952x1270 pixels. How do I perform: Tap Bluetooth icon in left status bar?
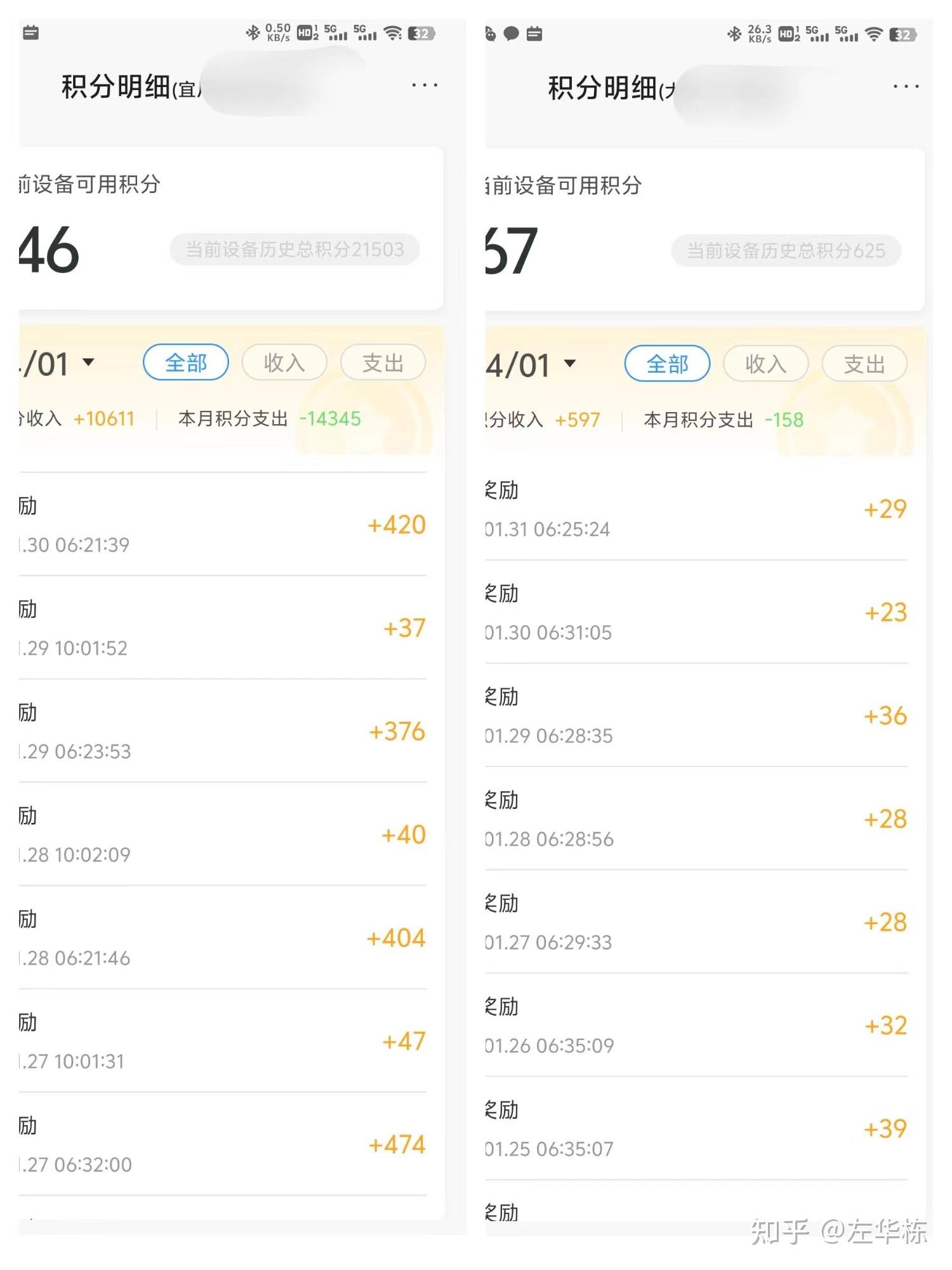(253, 32)
